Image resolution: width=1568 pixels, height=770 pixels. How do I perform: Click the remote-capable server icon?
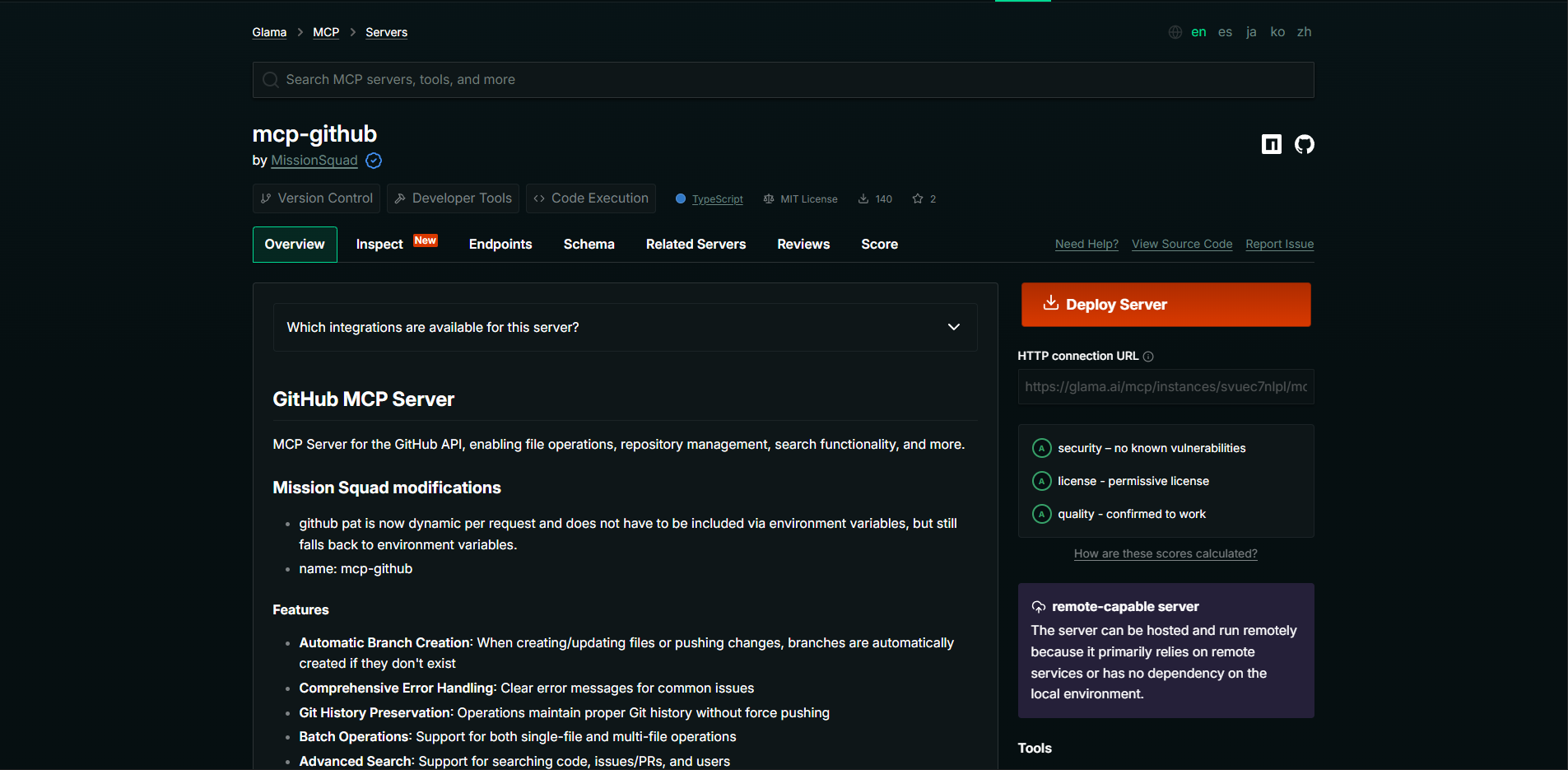(1039, 605)
